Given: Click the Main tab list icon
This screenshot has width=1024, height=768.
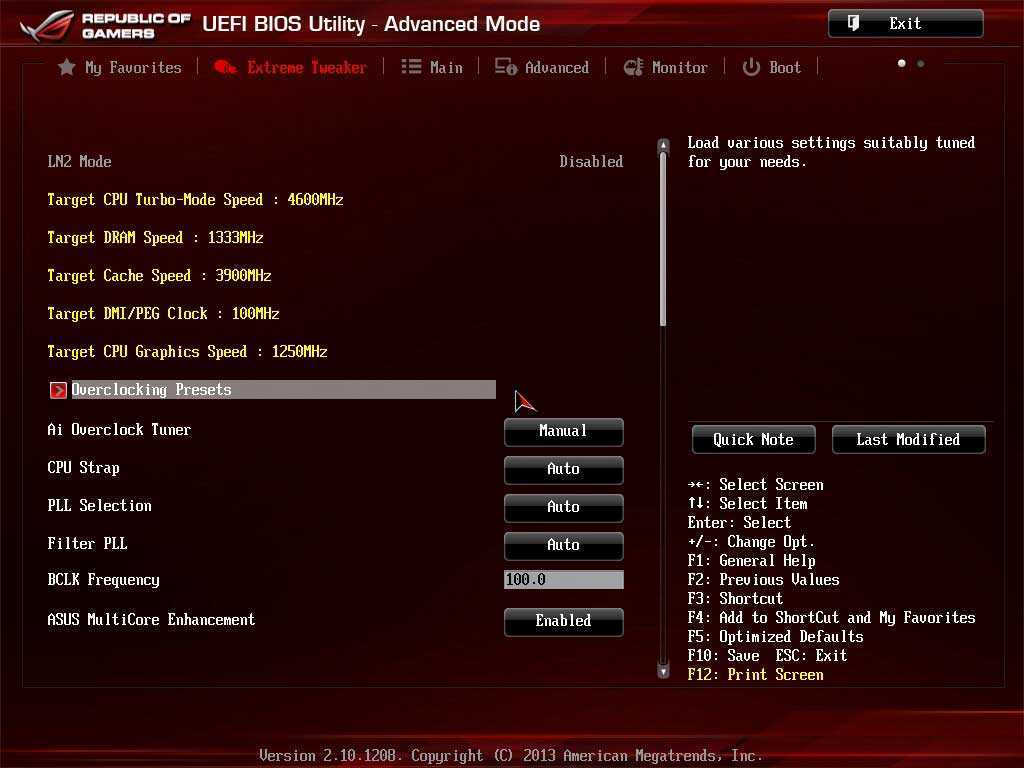Looking at the screenshot, I should (x=411, y=67).
